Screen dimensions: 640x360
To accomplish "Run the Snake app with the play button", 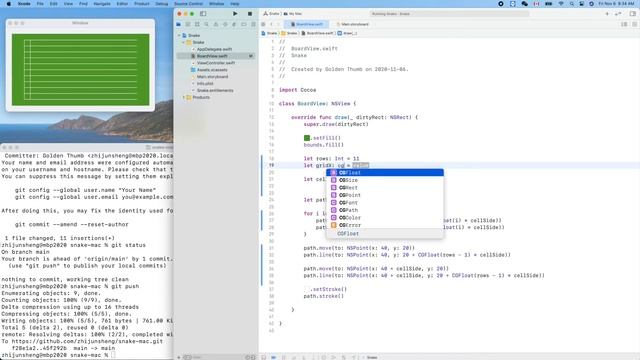I will 235,14.
